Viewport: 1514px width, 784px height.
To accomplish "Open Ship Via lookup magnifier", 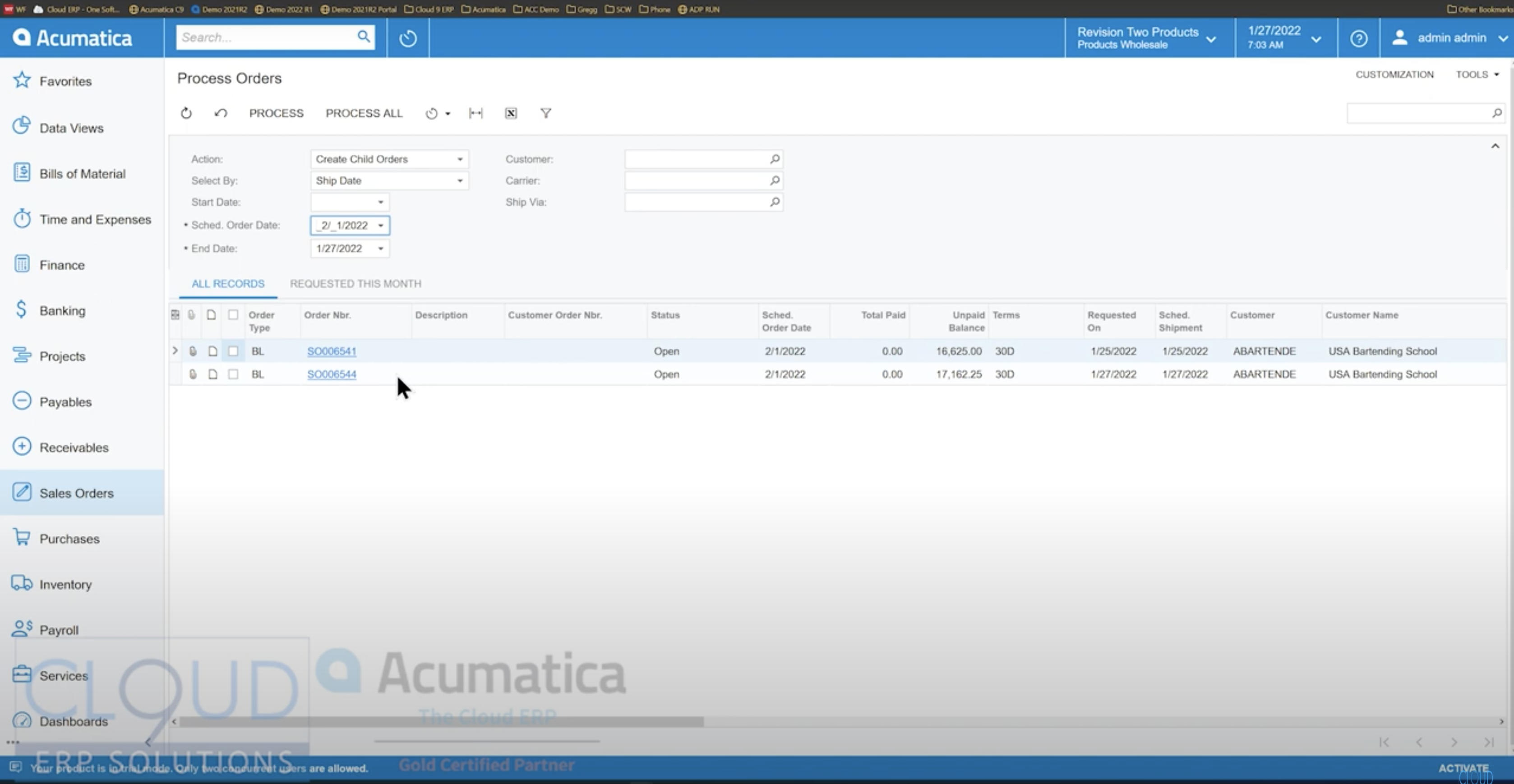I will 775,202.
